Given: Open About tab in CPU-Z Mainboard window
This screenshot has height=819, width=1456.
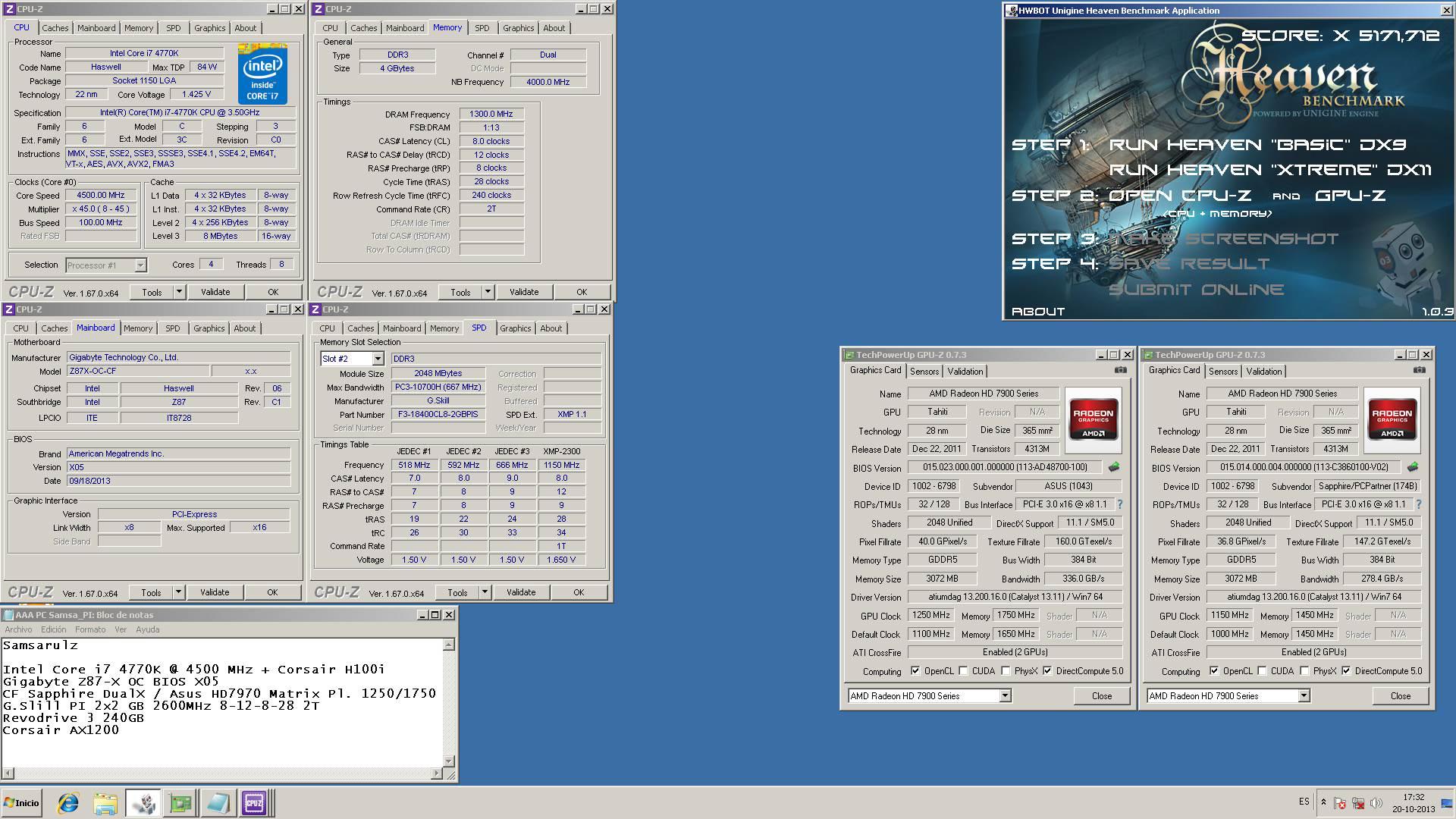Looking at the screenshot, I should [245, 328].
